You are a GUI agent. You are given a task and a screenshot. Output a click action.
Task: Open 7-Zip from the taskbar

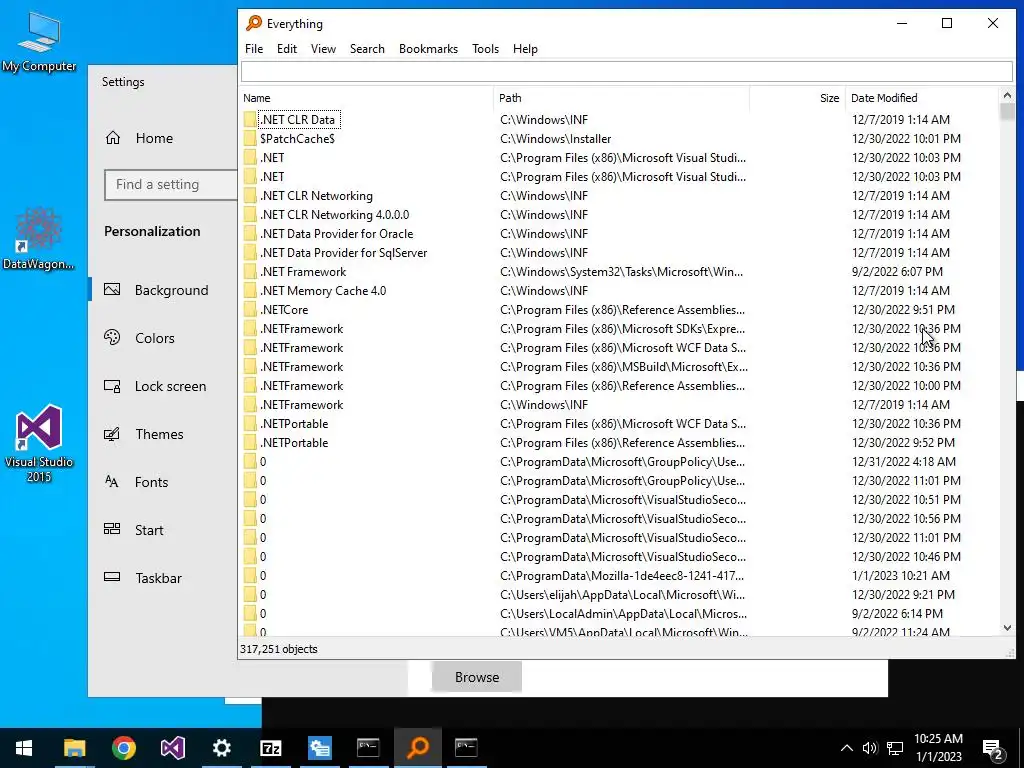pos(270,748)
